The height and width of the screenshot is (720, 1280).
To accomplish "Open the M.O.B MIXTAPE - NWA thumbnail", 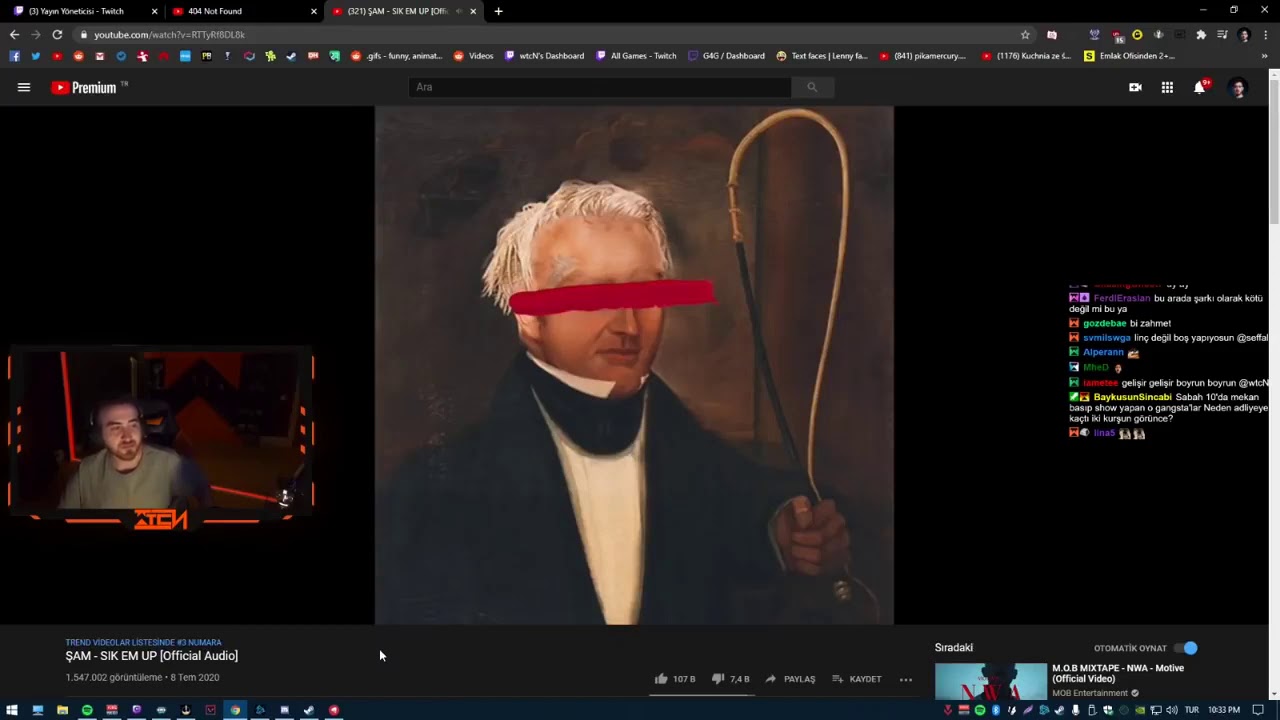I will click(x=990, y=681).
